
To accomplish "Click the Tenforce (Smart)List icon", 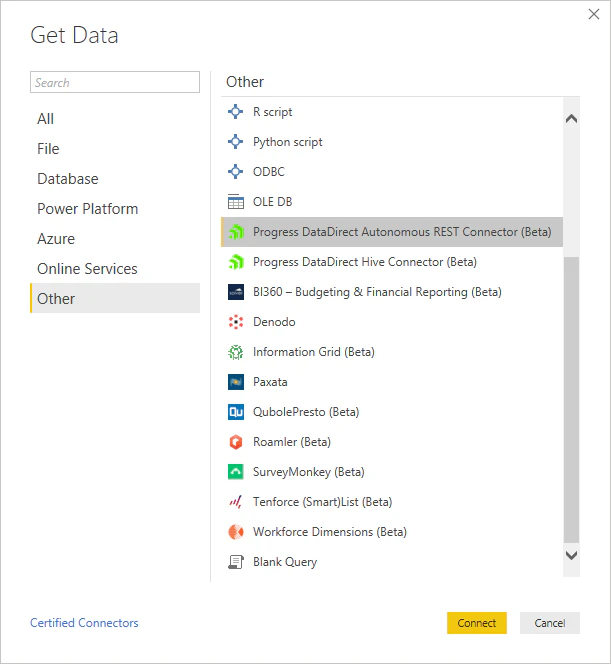I will coord(236,502).
